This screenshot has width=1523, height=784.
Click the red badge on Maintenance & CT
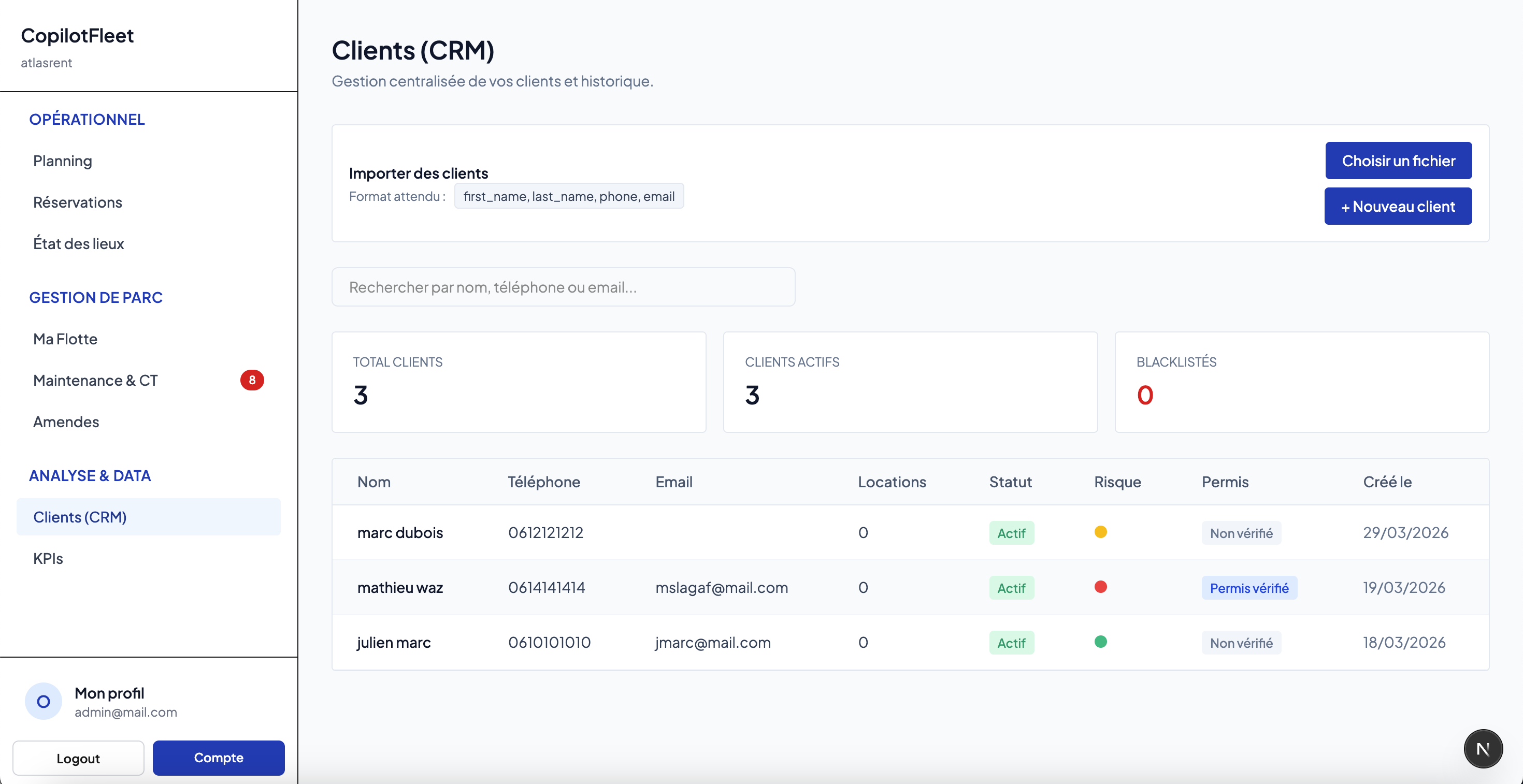pos(252,380)
